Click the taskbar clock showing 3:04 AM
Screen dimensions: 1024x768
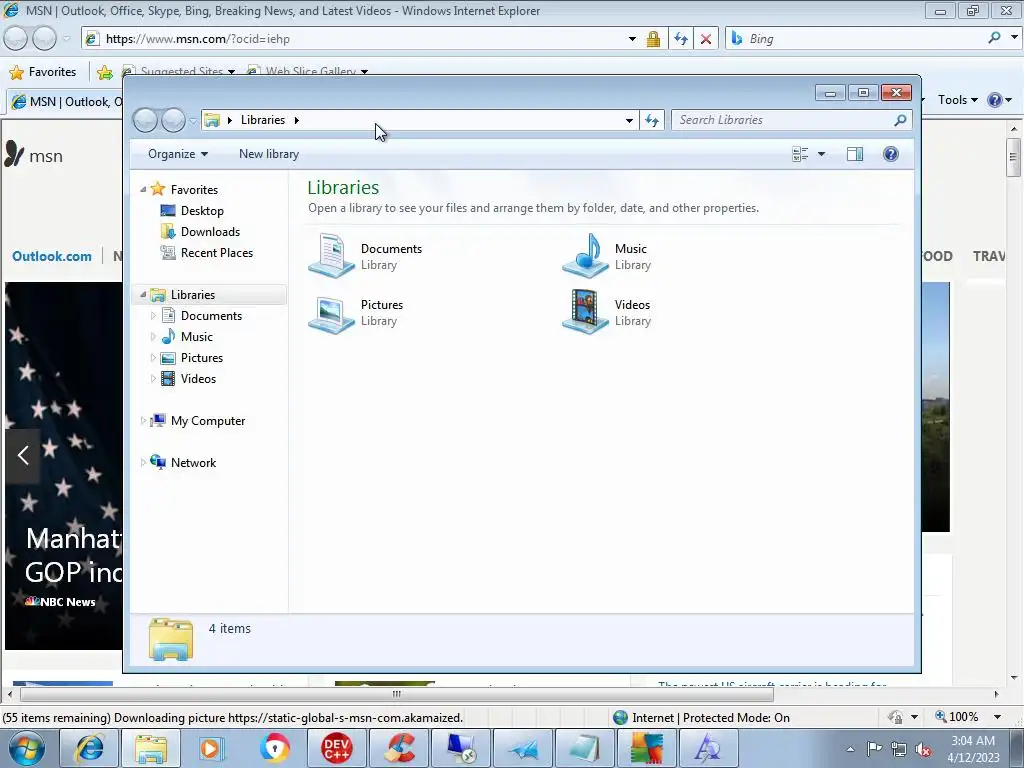pyautogui.click(x=973, y=749)
